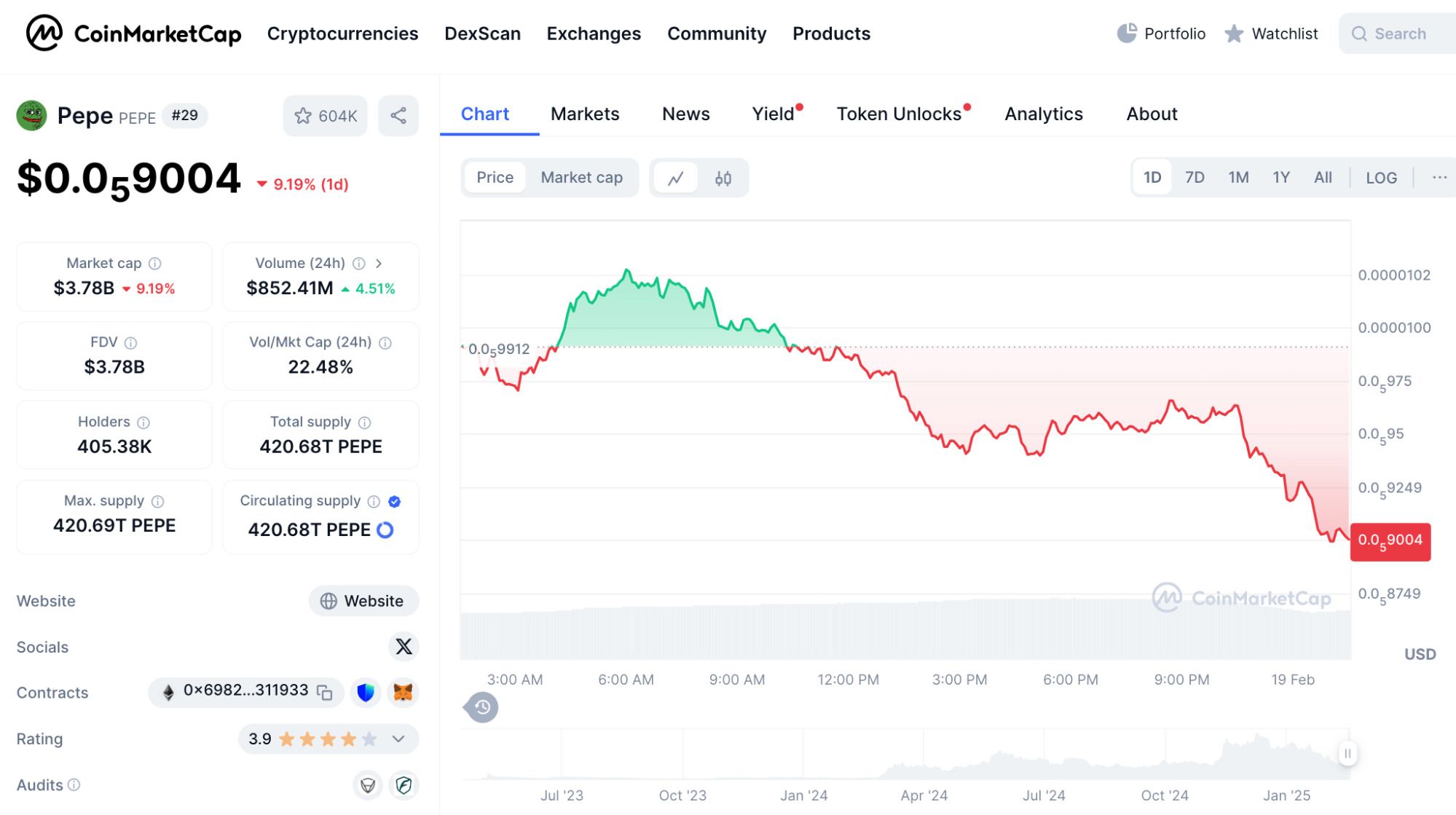This screenshot has width=1456, height=815.
Task: Enable LOG scale on the chart
Action: pyautogui.click(x=1381, y=178)
